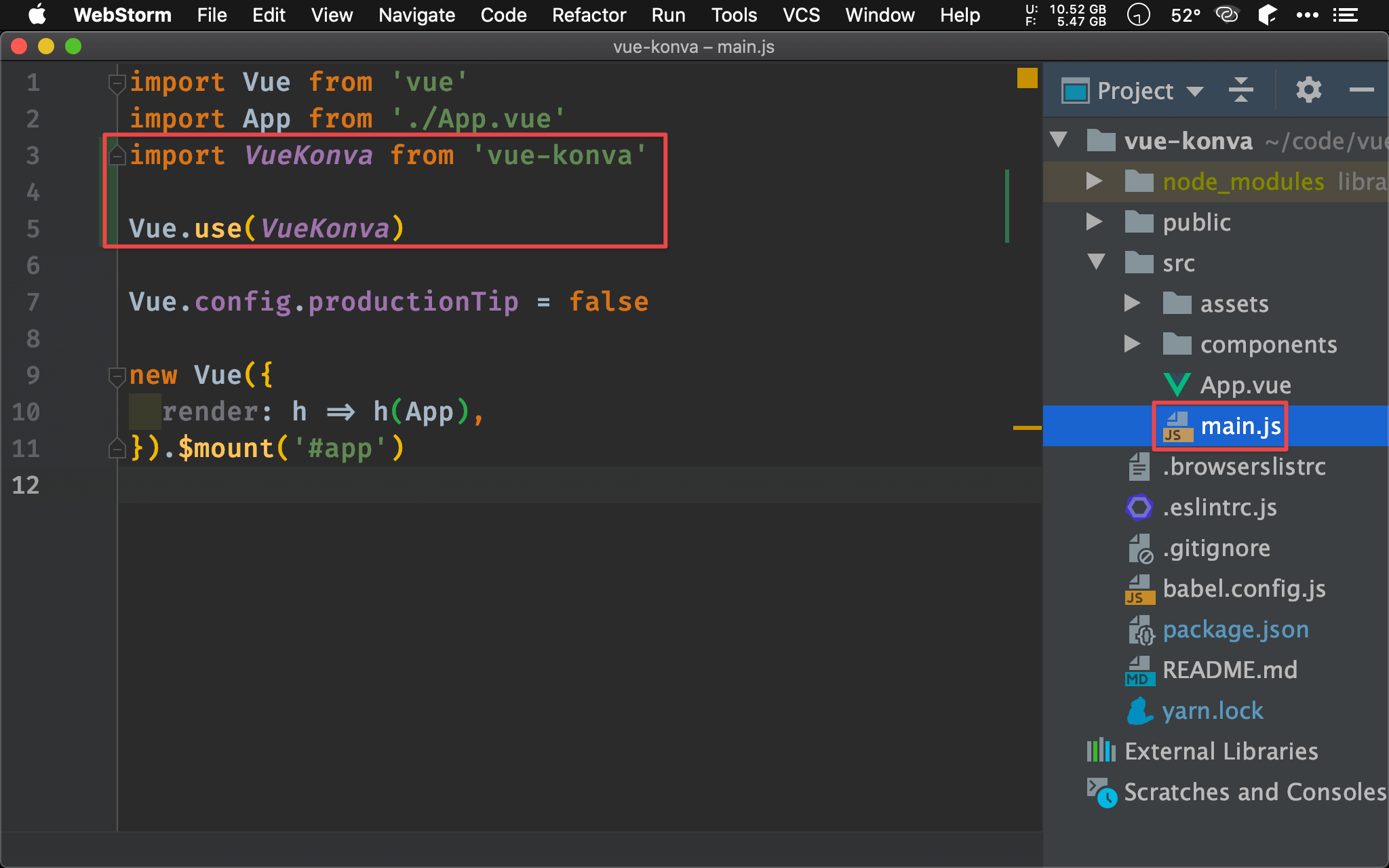Expand the public folder
Screen dimensions: 1389x868
click(1094, 222)
